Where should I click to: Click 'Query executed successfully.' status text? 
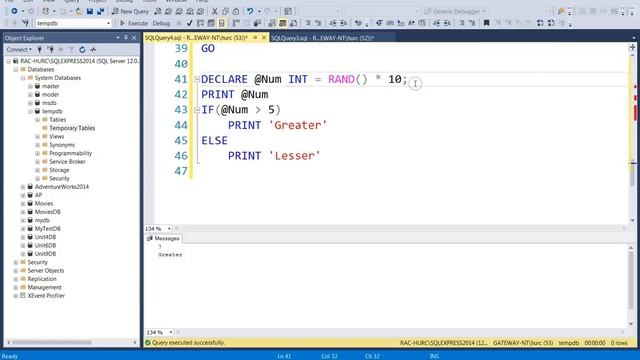click(189, 343)
